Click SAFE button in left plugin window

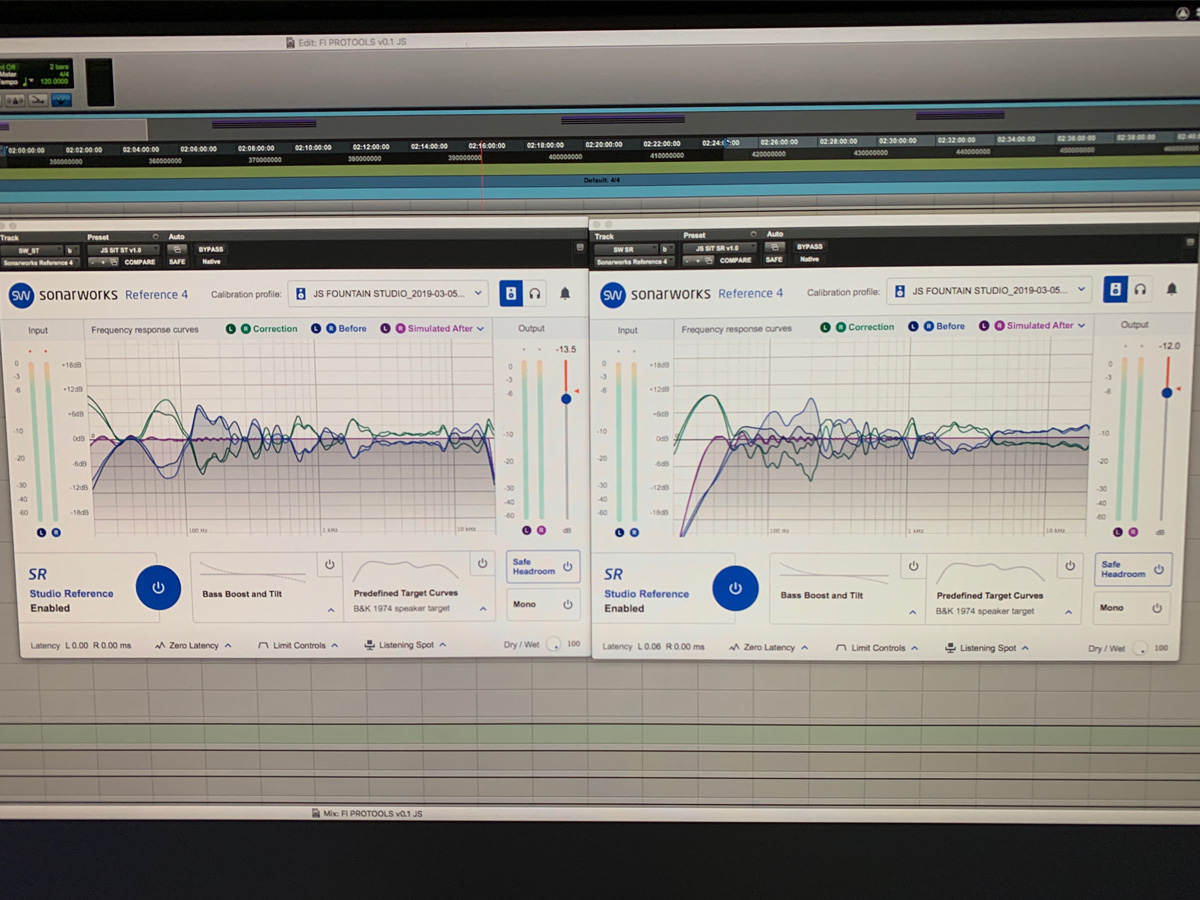point(177,262)
